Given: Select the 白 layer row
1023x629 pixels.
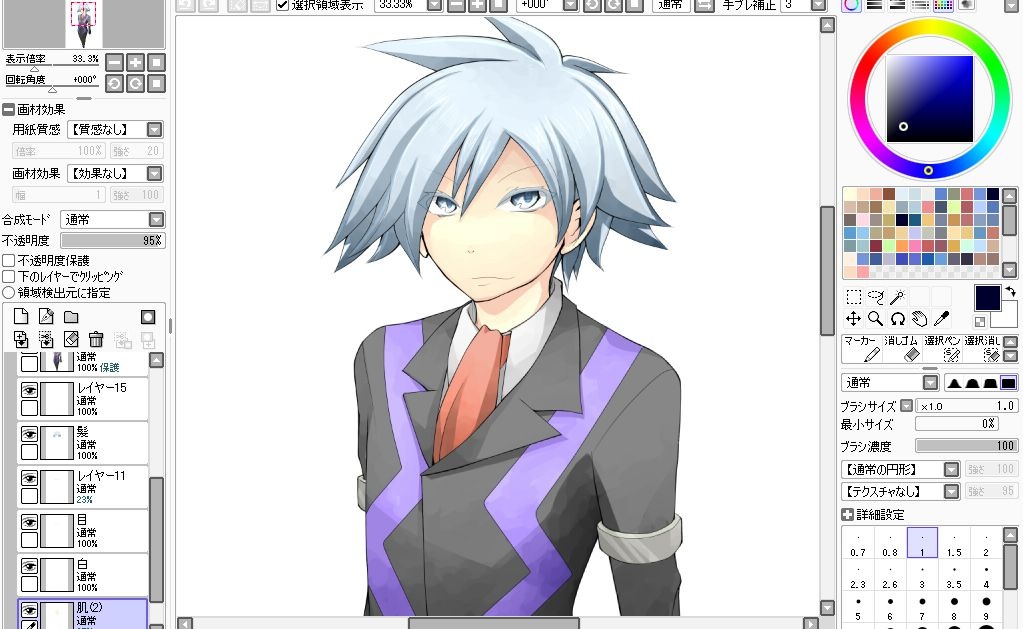Looking at the screenshot, I should pyautogui.click(x=83, y=574).
